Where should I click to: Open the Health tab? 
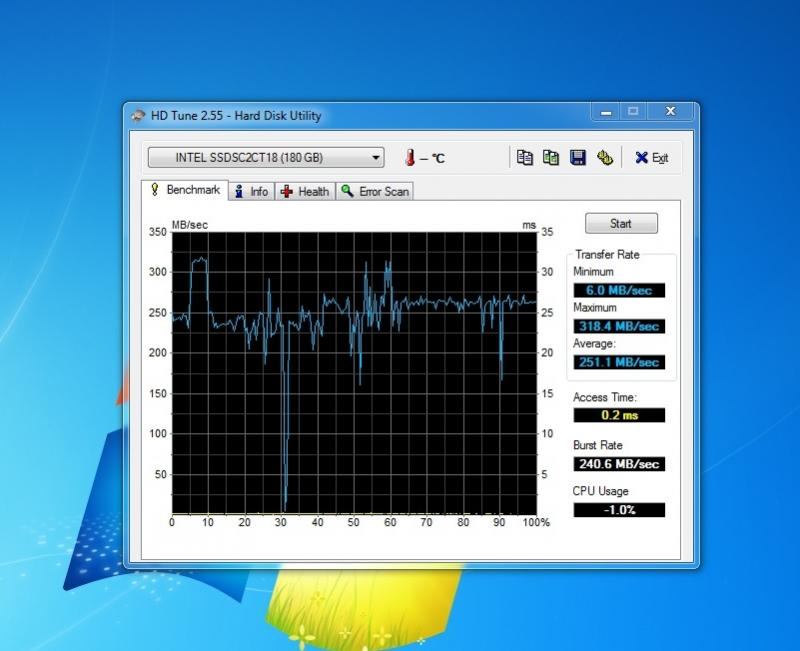[305, 191]
